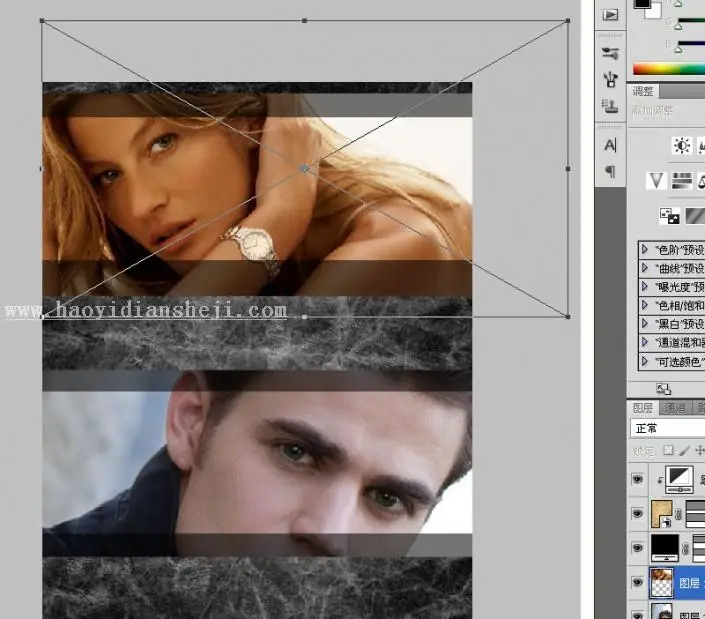Lock transparent pixels in Layers panel

(x=669, y=450)
